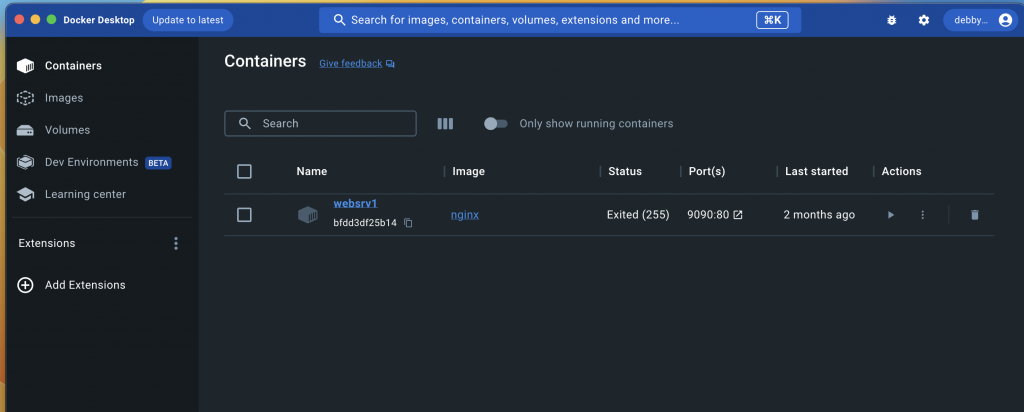The width and height of the screenshot is (1024, 412).
Task: Focus the containers Search input
Action: (x=320, y=123)
